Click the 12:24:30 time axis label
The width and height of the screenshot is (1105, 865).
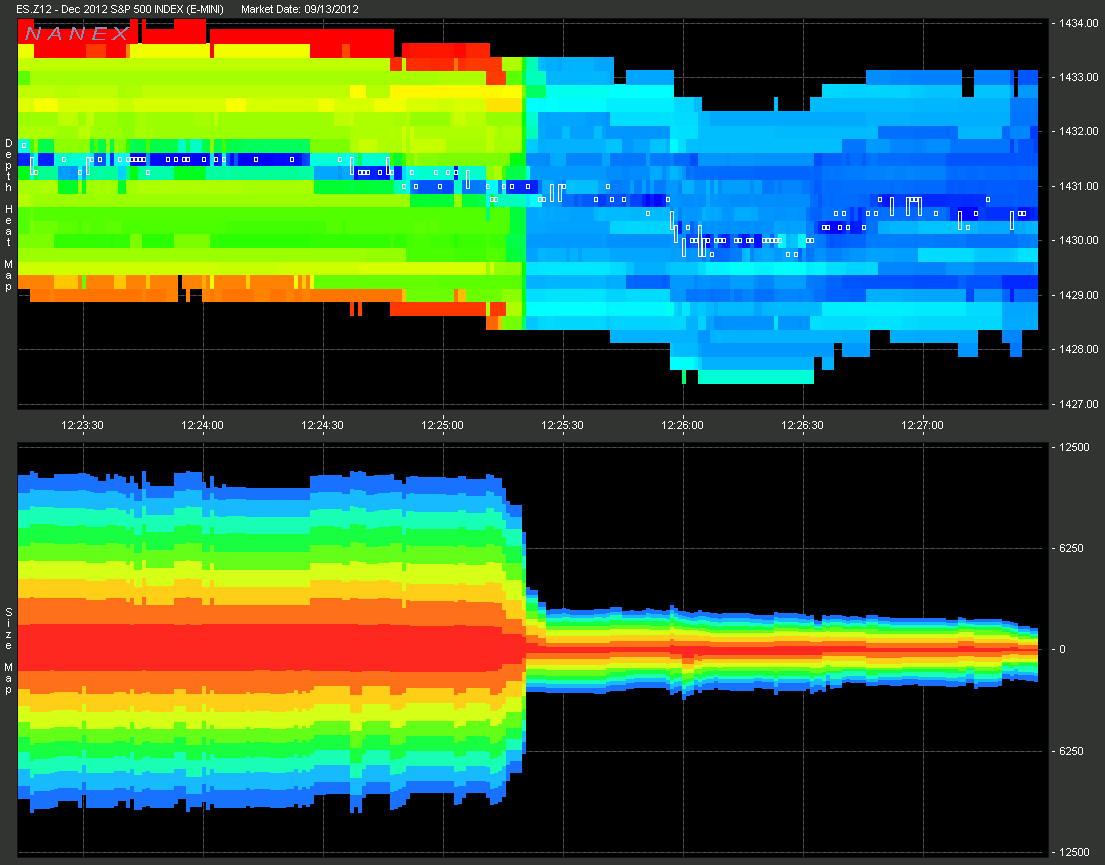(x=322, y=425)
